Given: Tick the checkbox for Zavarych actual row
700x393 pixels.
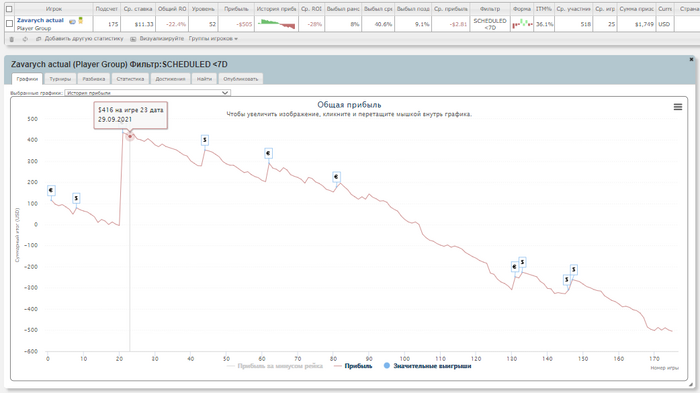Looking at the screenshot, I should [9, 24].
